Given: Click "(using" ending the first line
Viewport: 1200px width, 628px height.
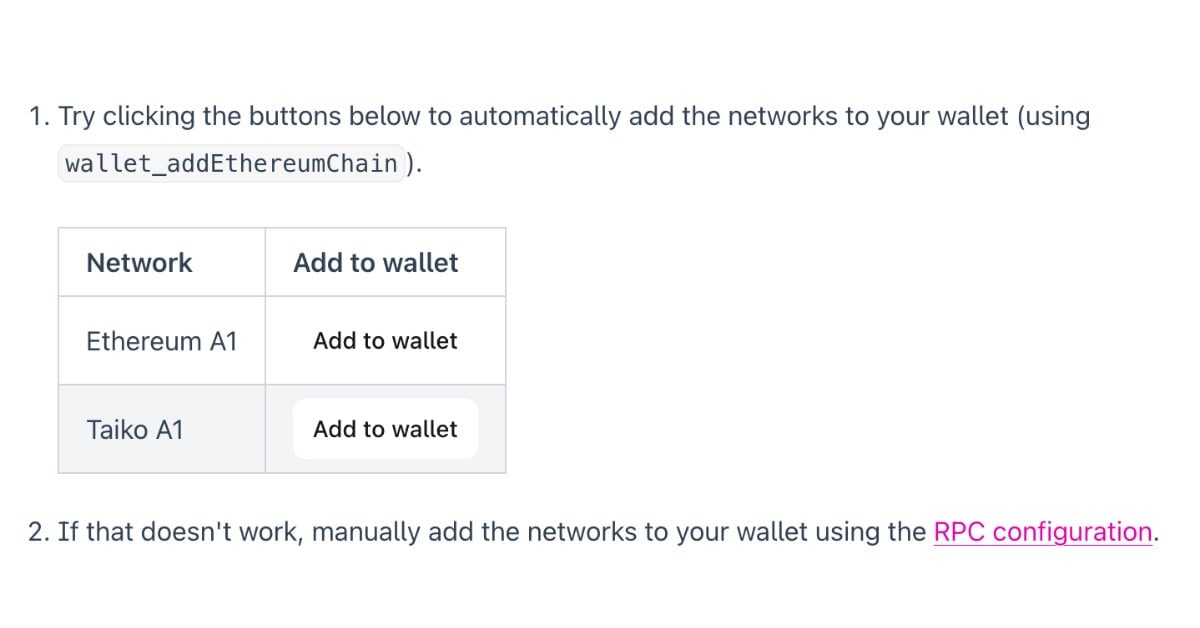Looking at the screenshot, I should click(x=1053, y=117).
